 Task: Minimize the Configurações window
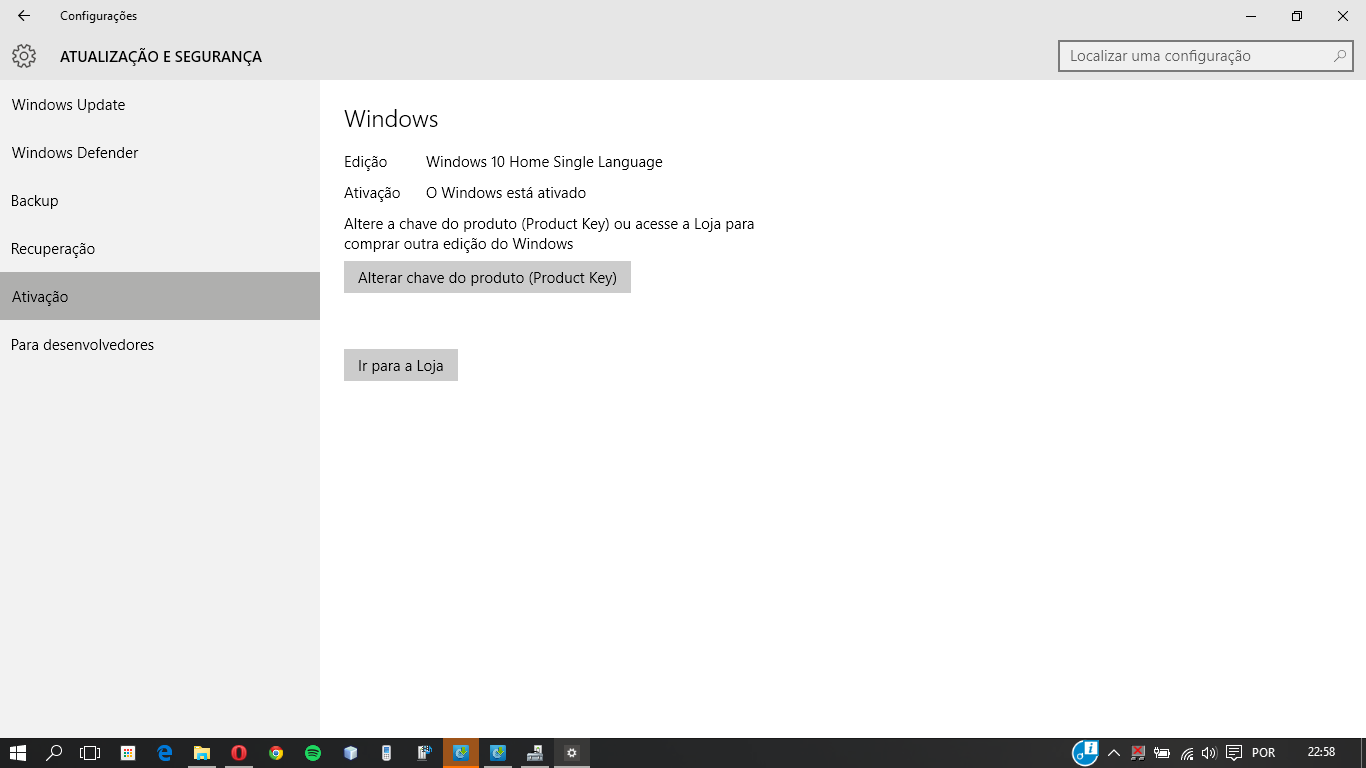[x=1251, y=16]
